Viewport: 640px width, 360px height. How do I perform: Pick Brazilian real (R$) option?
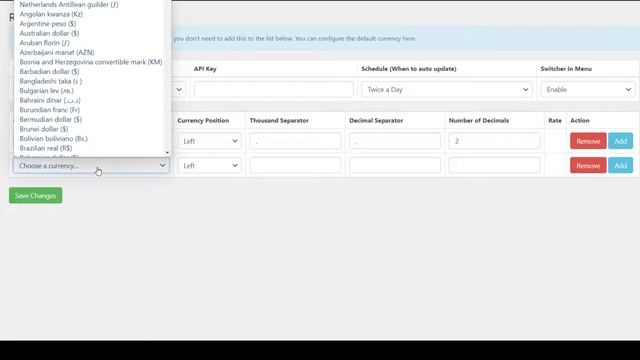coord(46,148)
